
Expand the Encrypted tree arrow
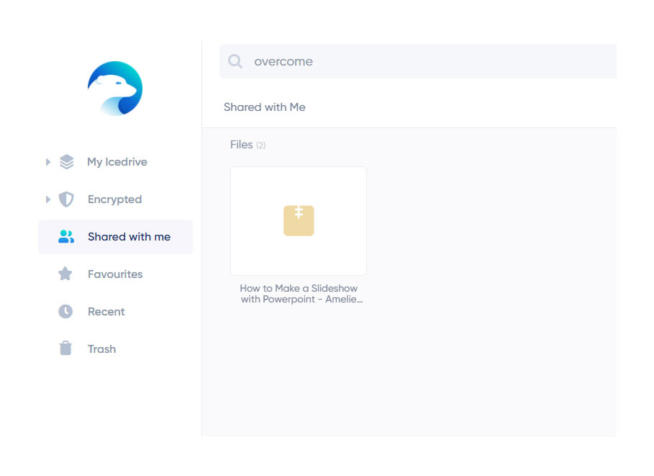tap(48, 199)
